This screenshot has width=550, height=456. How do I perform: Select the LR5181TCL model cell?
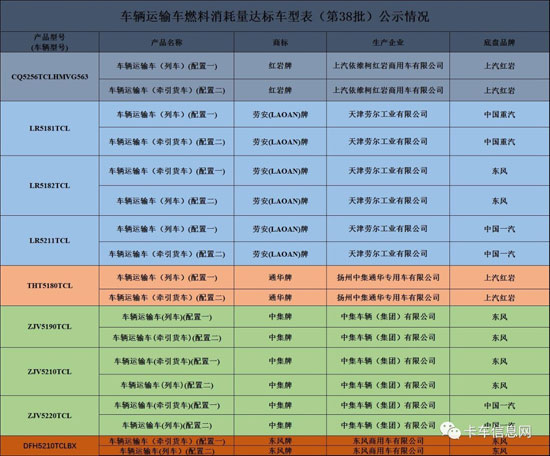[49, 128]
